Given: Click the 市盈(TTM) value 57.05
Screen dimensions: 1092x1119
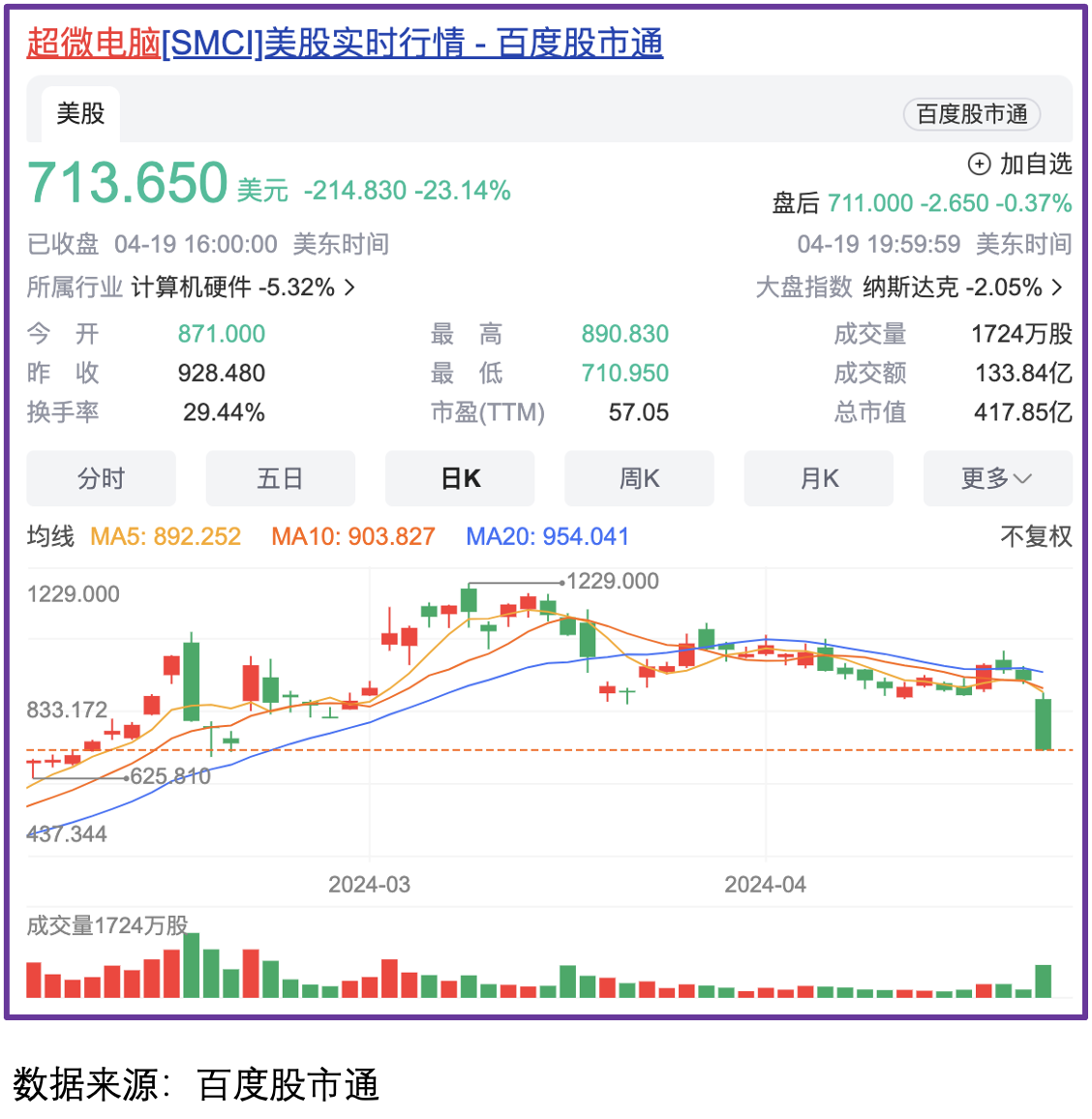Looking at the screenshot, I should pos(639,411).
